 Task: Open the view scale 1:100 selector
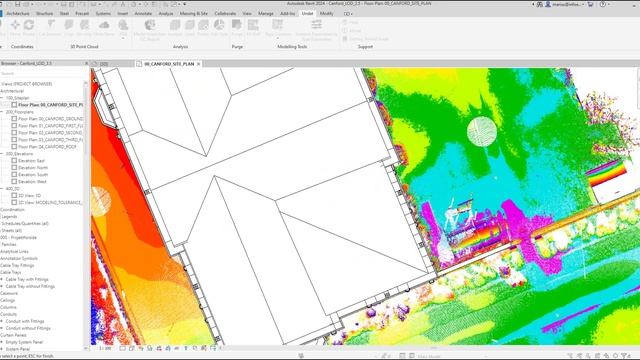point(105,348)
